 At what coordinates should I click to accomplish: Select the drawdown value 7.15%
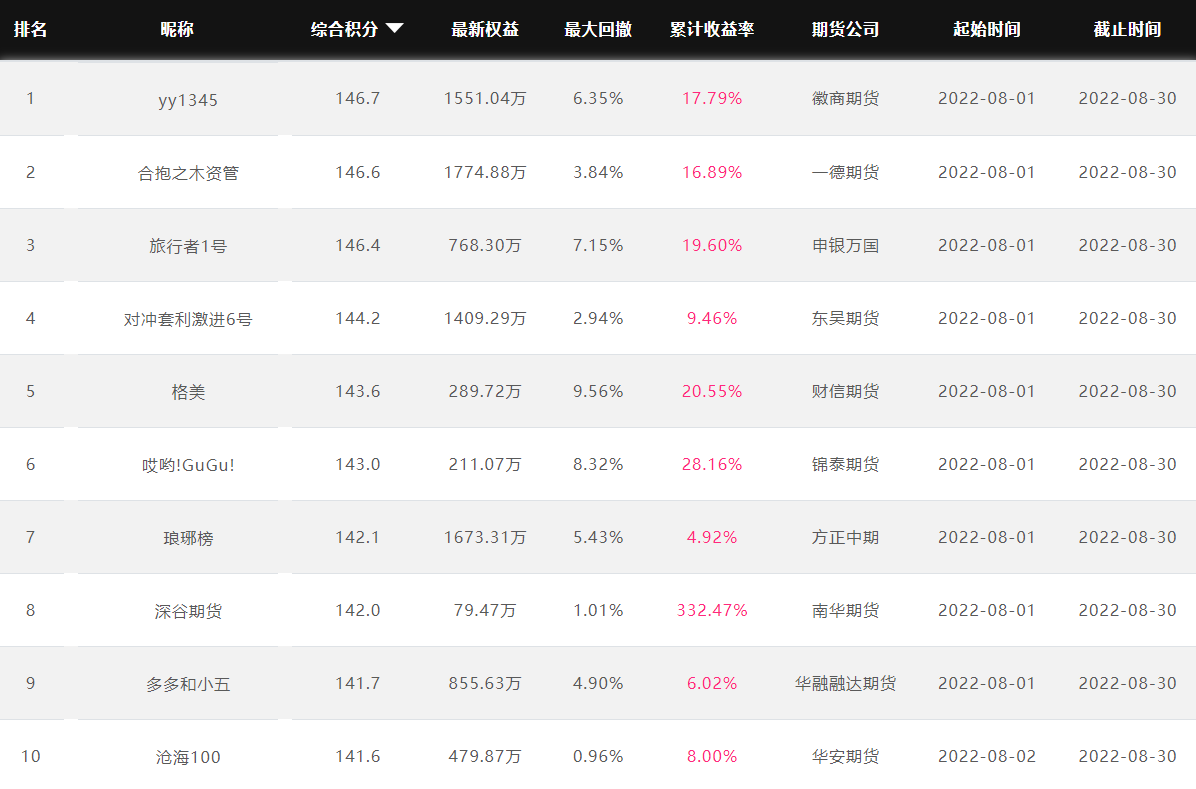pos(598,246)
